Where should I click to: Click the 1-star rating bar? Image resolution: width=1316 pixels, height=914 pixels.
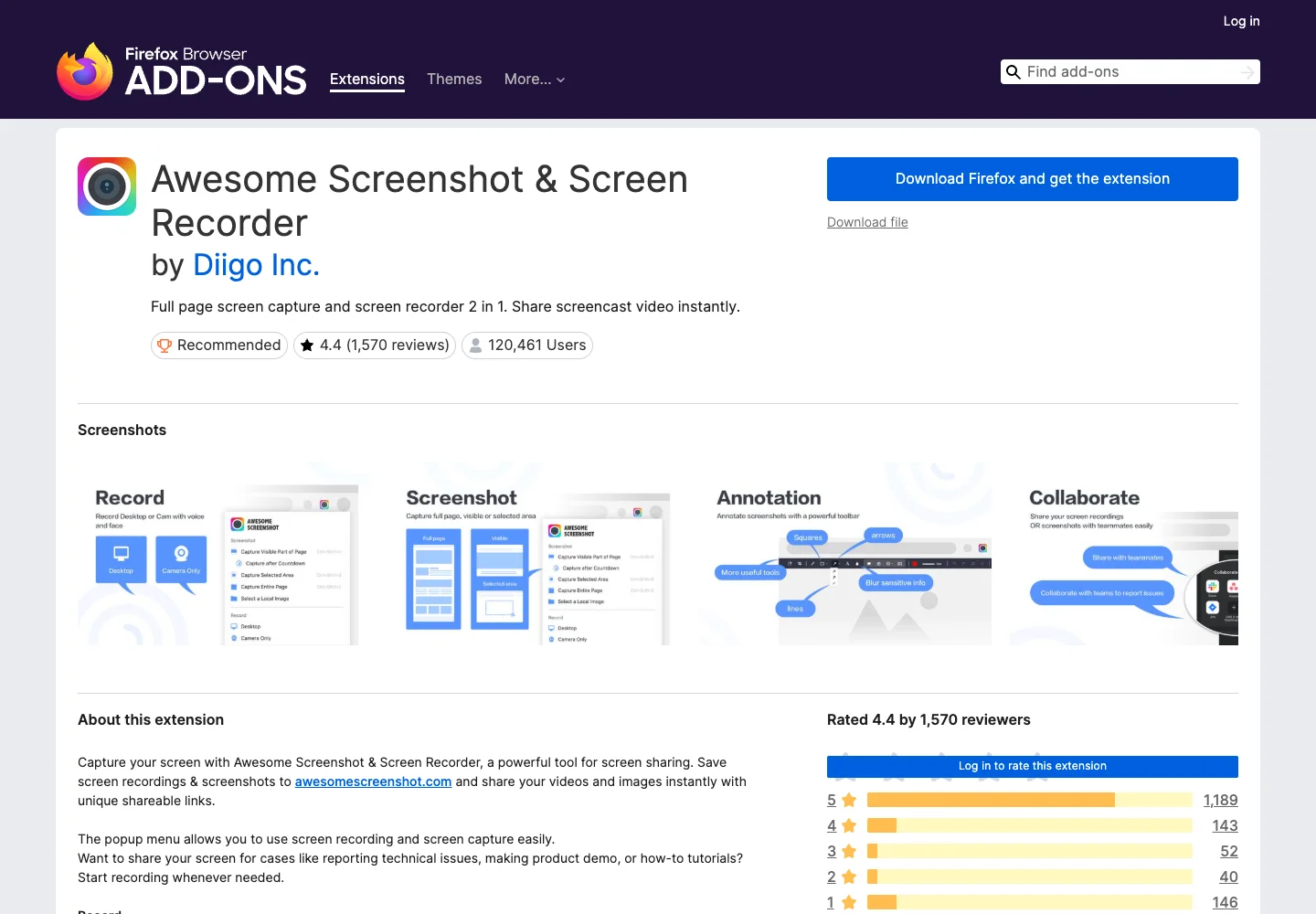pos(1030,902)
